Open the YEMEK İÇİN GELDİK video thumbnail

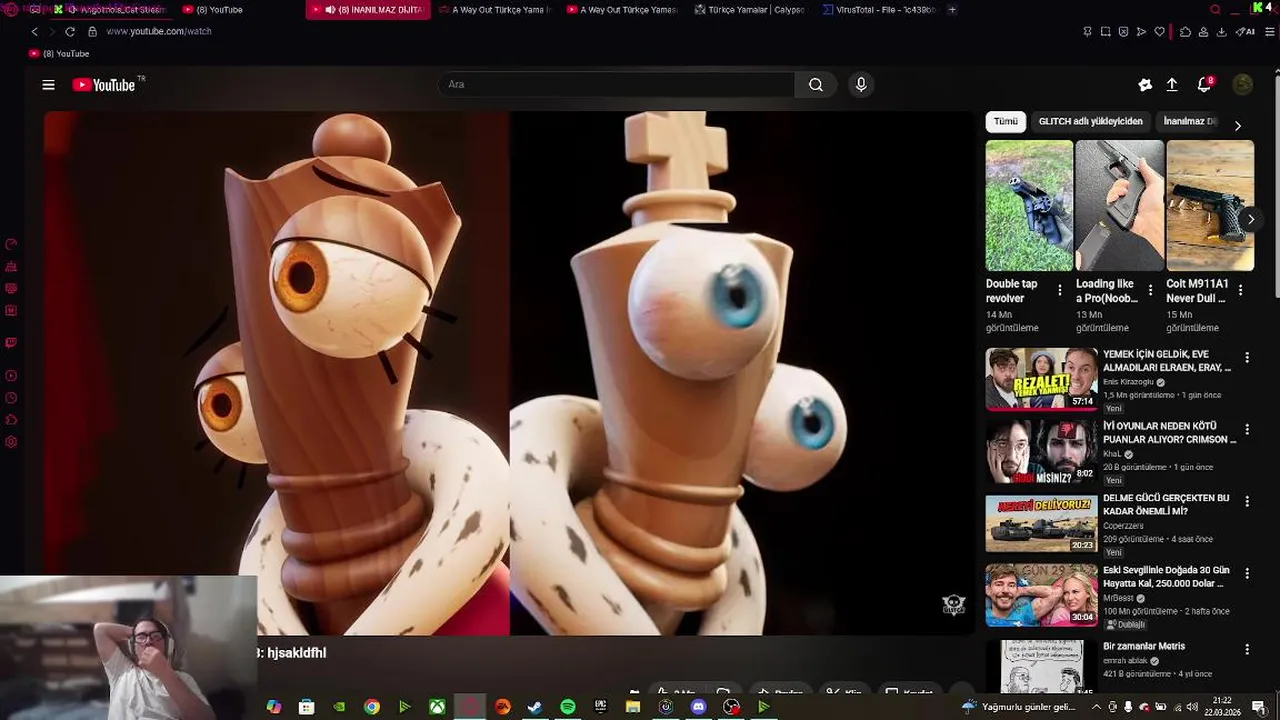[1041, 379]
